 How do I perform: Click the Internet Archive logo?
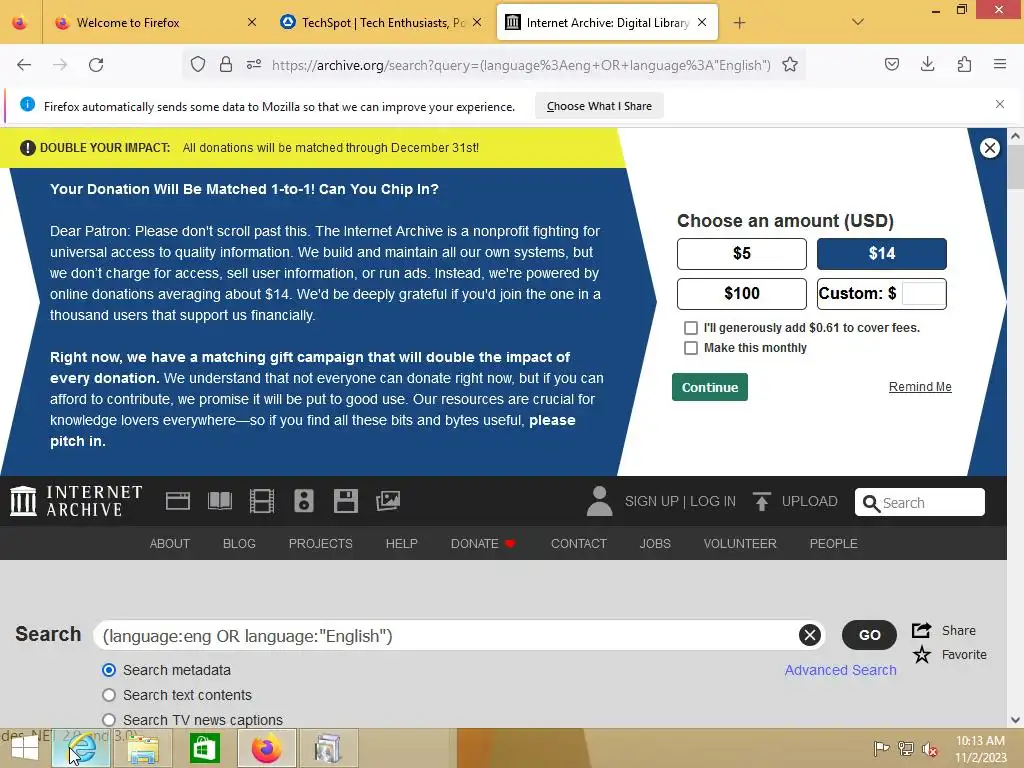(76, 501)
